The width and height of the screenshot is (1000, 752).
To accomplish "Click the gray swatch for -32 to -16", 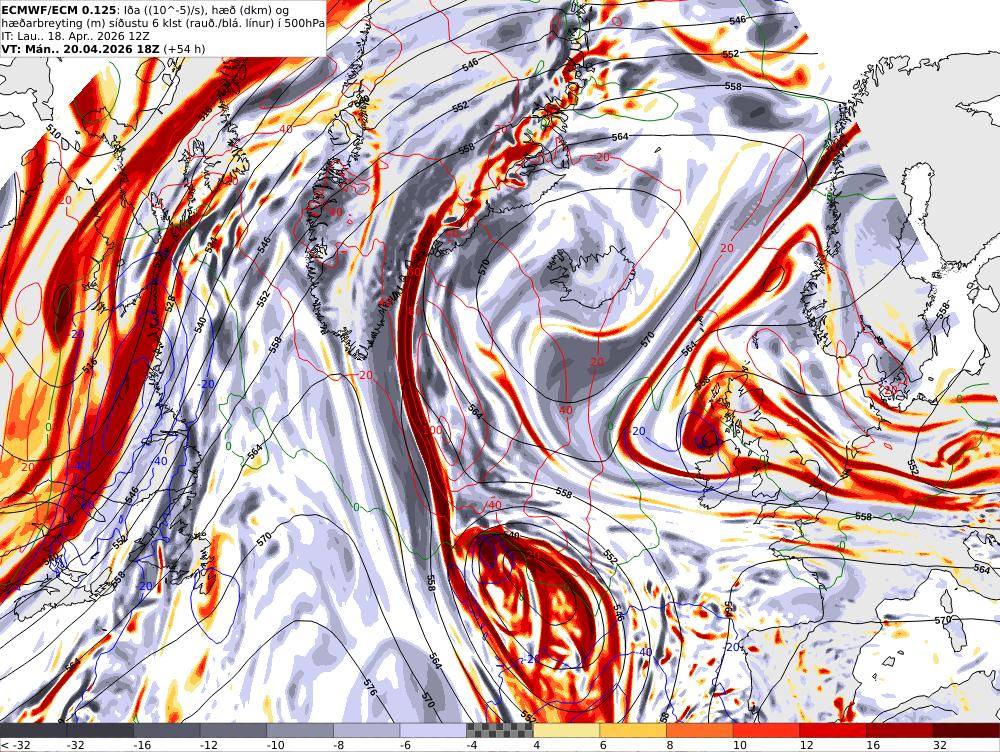I will pyautogui.click(x=100, y=730).
